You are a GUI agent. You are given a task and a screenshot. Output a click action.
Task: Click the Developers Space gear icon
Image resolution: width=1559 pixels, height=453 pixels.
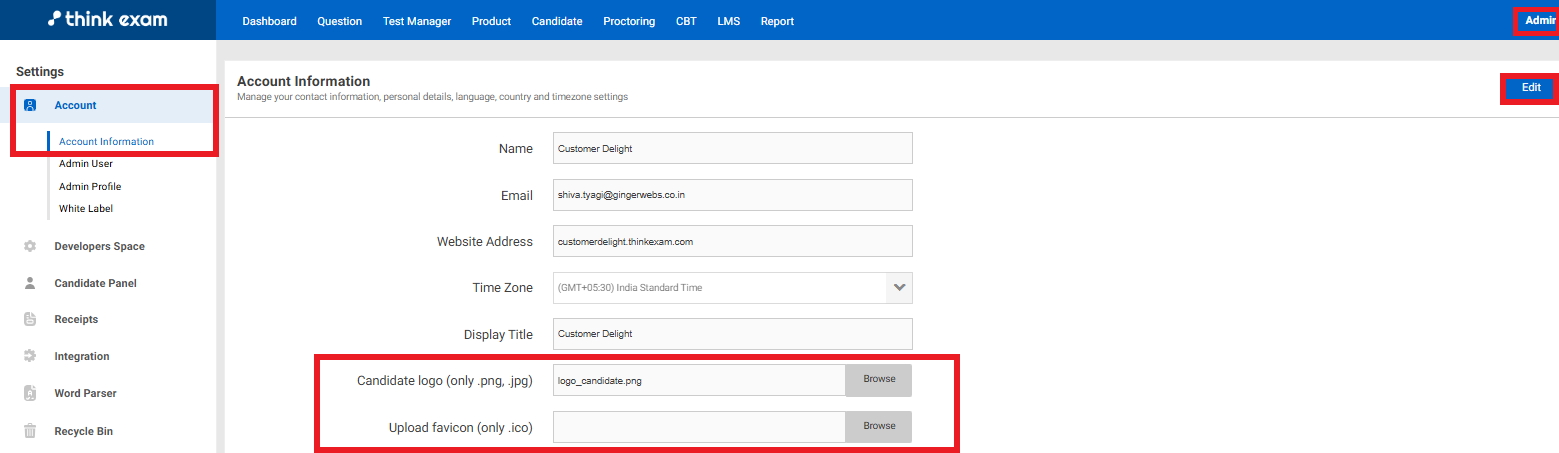pyautogui.click(x=30, y=246)
